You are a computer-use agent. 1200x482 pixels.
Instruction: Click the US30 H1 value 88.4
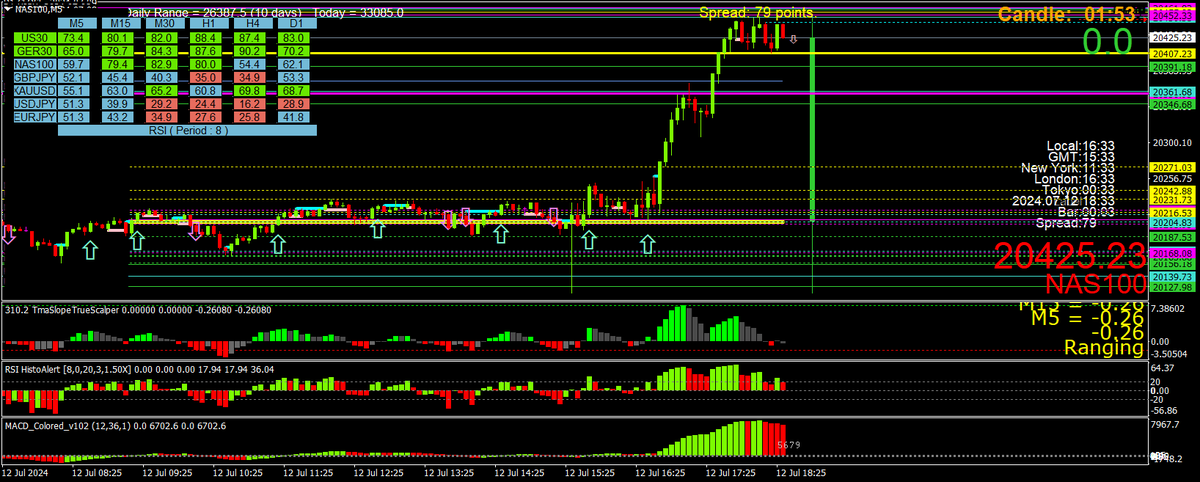tap(207, 37)
